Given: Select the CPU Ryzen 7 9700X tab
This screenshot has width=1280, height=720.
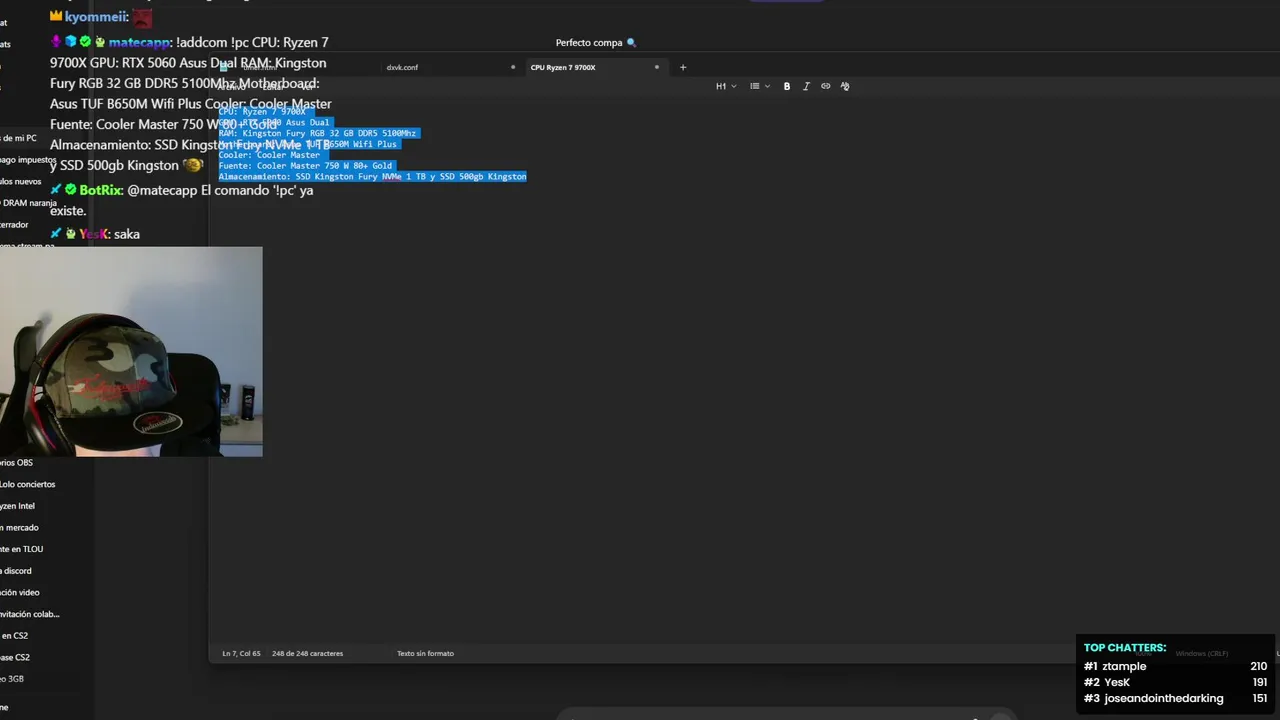Looking at the screenshot, I should pos(563,67).
